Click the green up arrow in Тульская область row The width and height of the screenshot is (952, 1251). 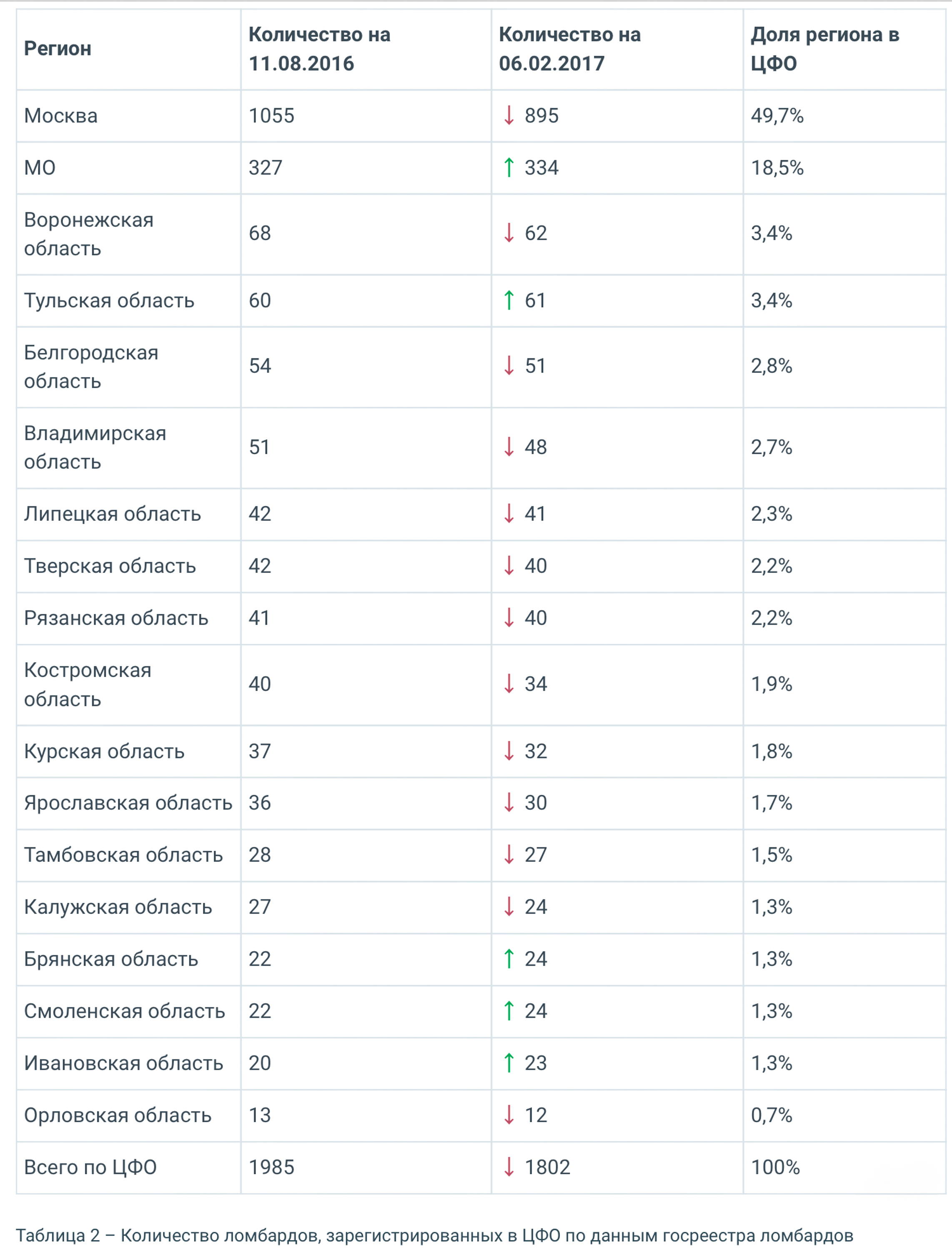[509, 300]
